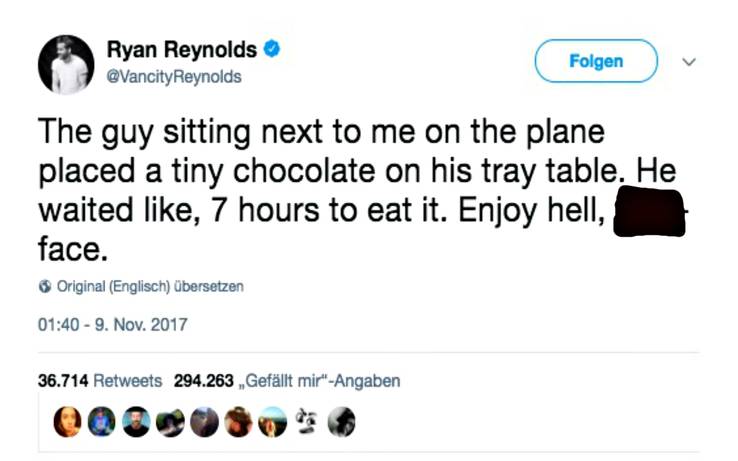Click the third liker avatar, bearded man

point(137,422)
